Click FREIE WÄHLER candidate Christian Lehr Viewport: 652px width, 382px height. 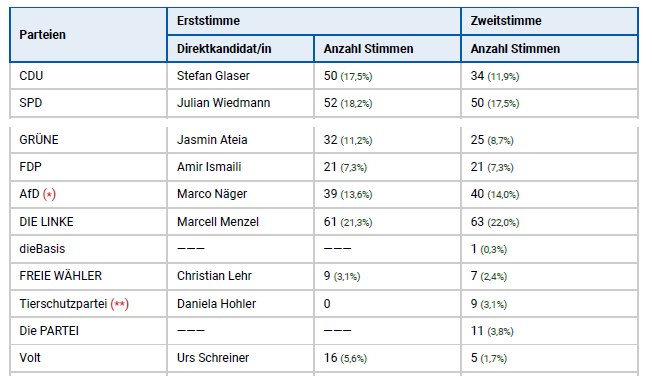pyautogui.click(x=214, y=276)
